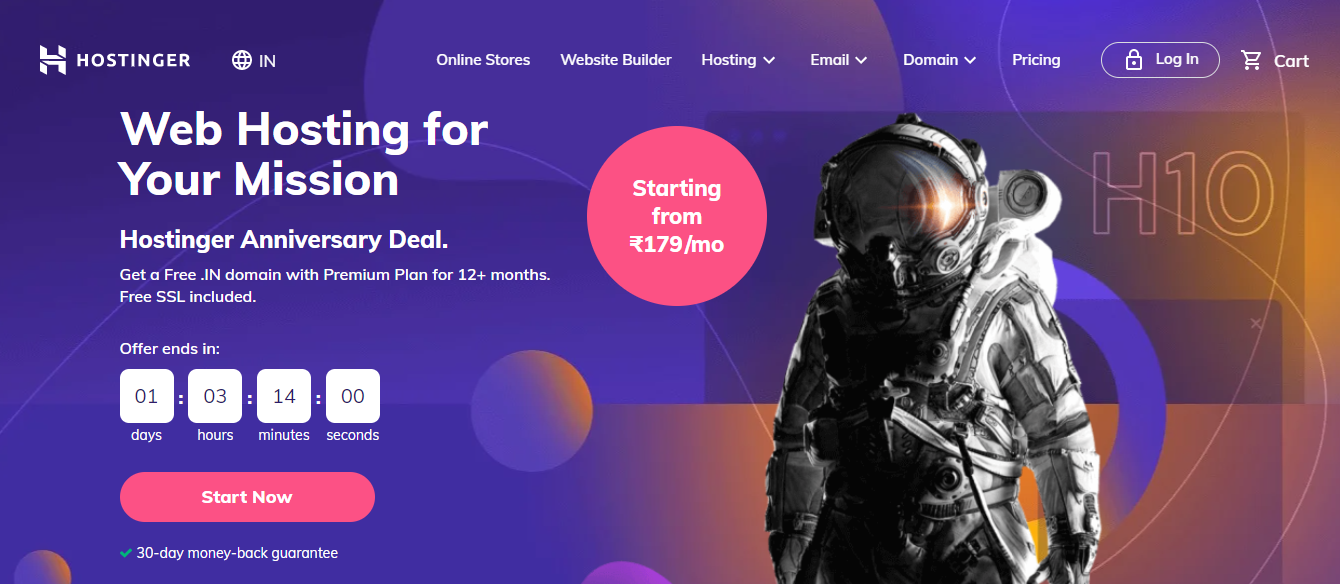The height and width of the screenshot is (584, 1340).
Task: Select the IN region selector
Action: [x=253, y=60]
